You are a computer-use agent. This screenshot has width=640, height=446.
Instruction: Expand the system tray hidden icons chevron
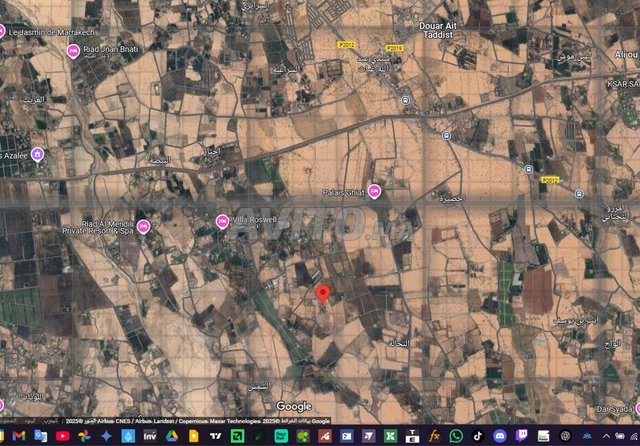[606, 436]
